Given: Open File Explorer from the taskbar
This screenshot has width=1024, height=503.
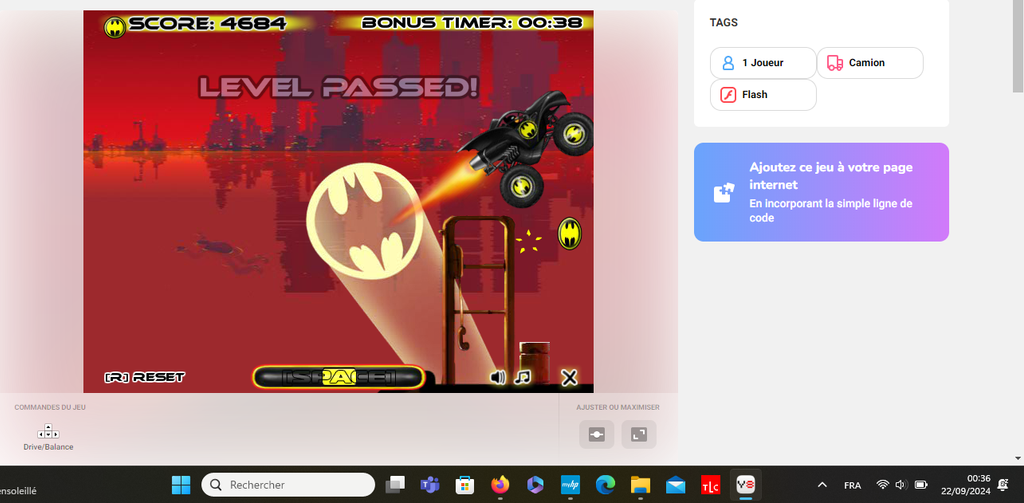Looking at the screenshot, I should [641, 485].
